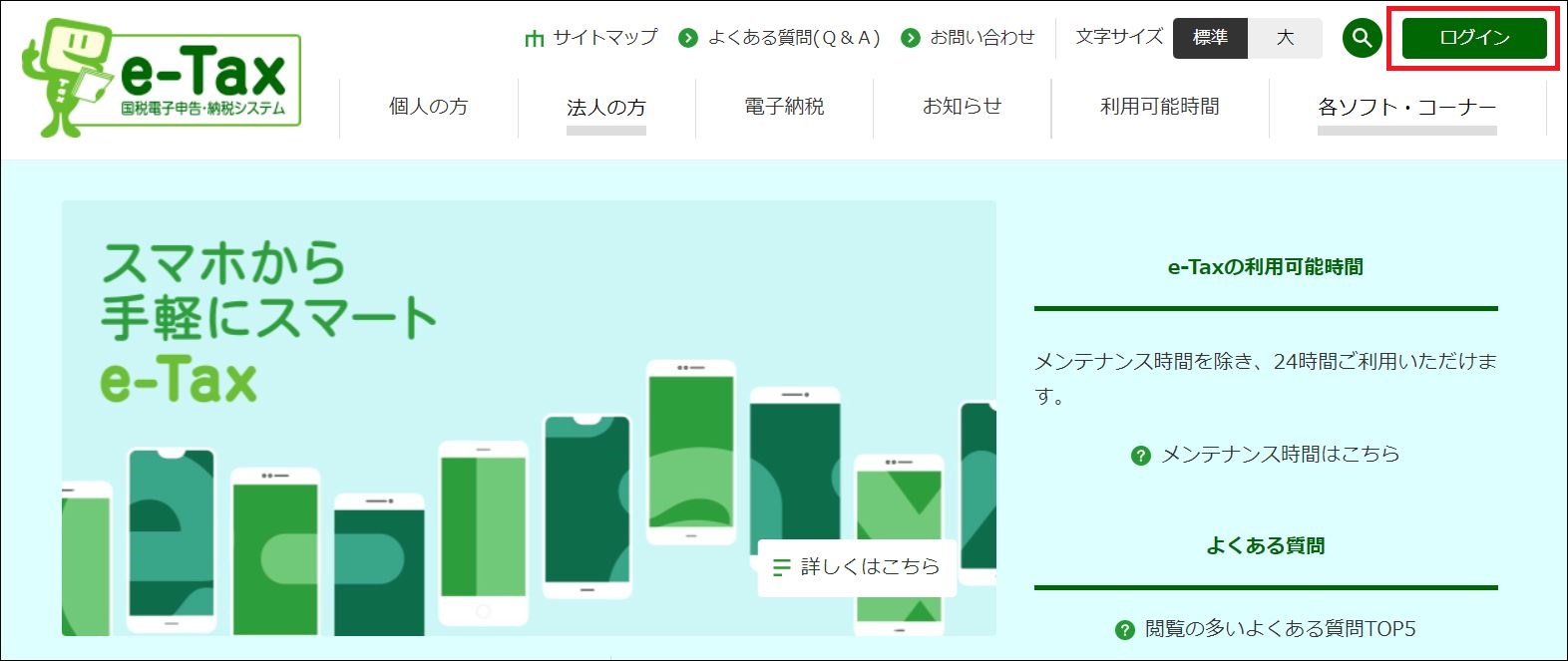
Task: Click question mark icon beside 閲覧の多いよくある質問TOP5
Action: [x=1125, y=630]
